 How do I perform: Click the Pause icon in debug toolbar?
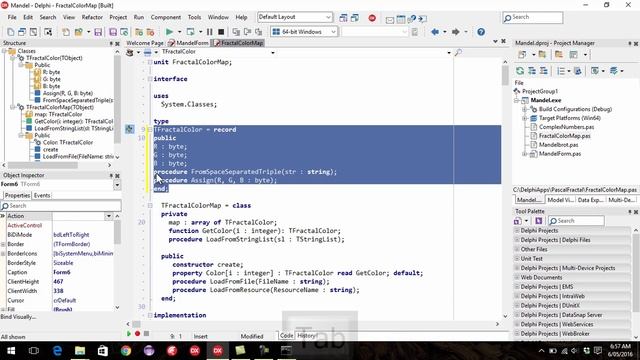[x=209, y=32]
